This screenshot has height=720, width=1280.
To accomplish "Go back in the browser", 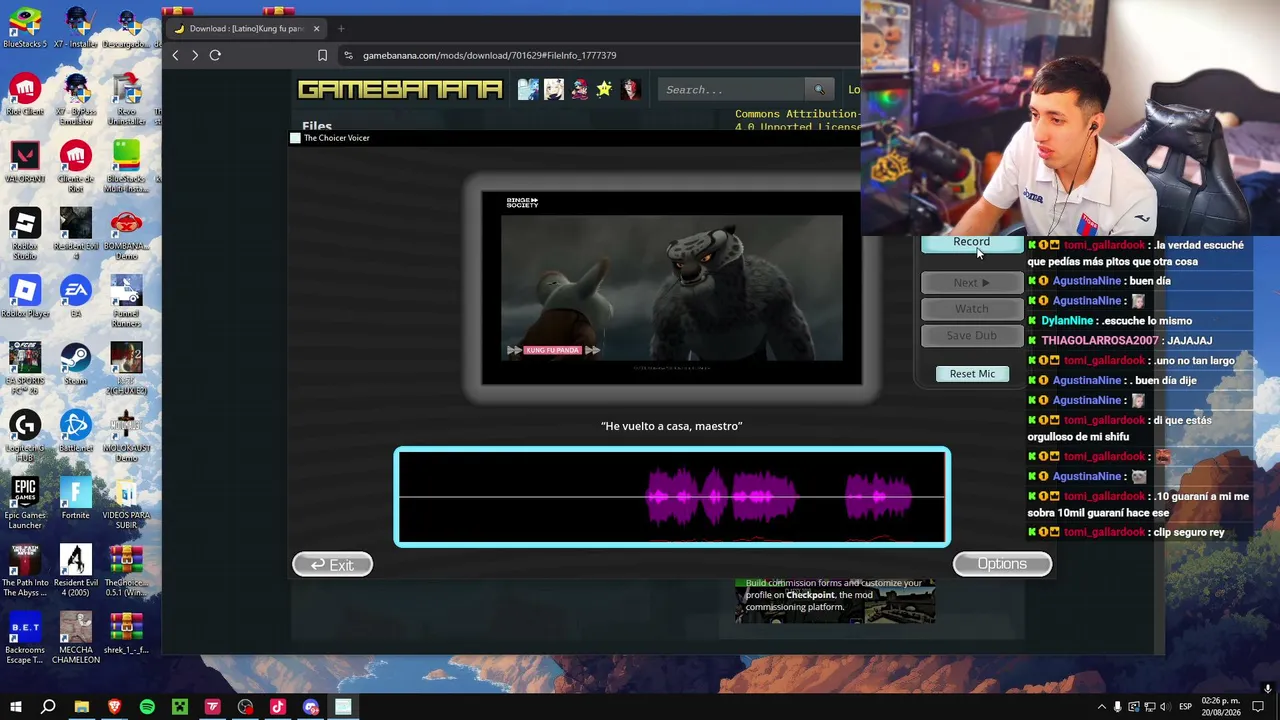I will click(175, 56).
